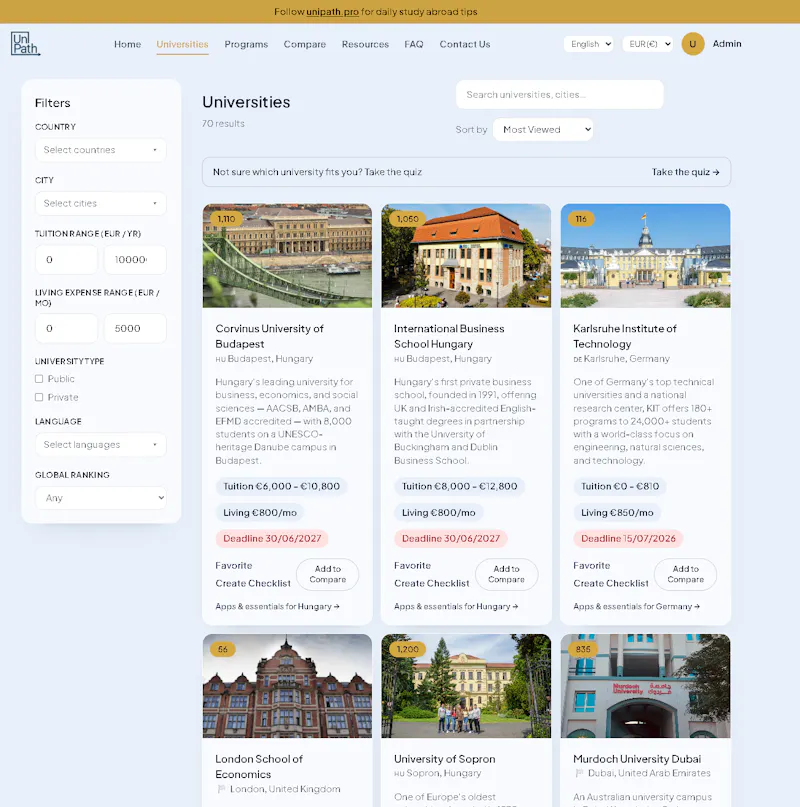Click the 835 views badge on Murdoch card
Screen dimensions: 800x807
pos(583,649)
